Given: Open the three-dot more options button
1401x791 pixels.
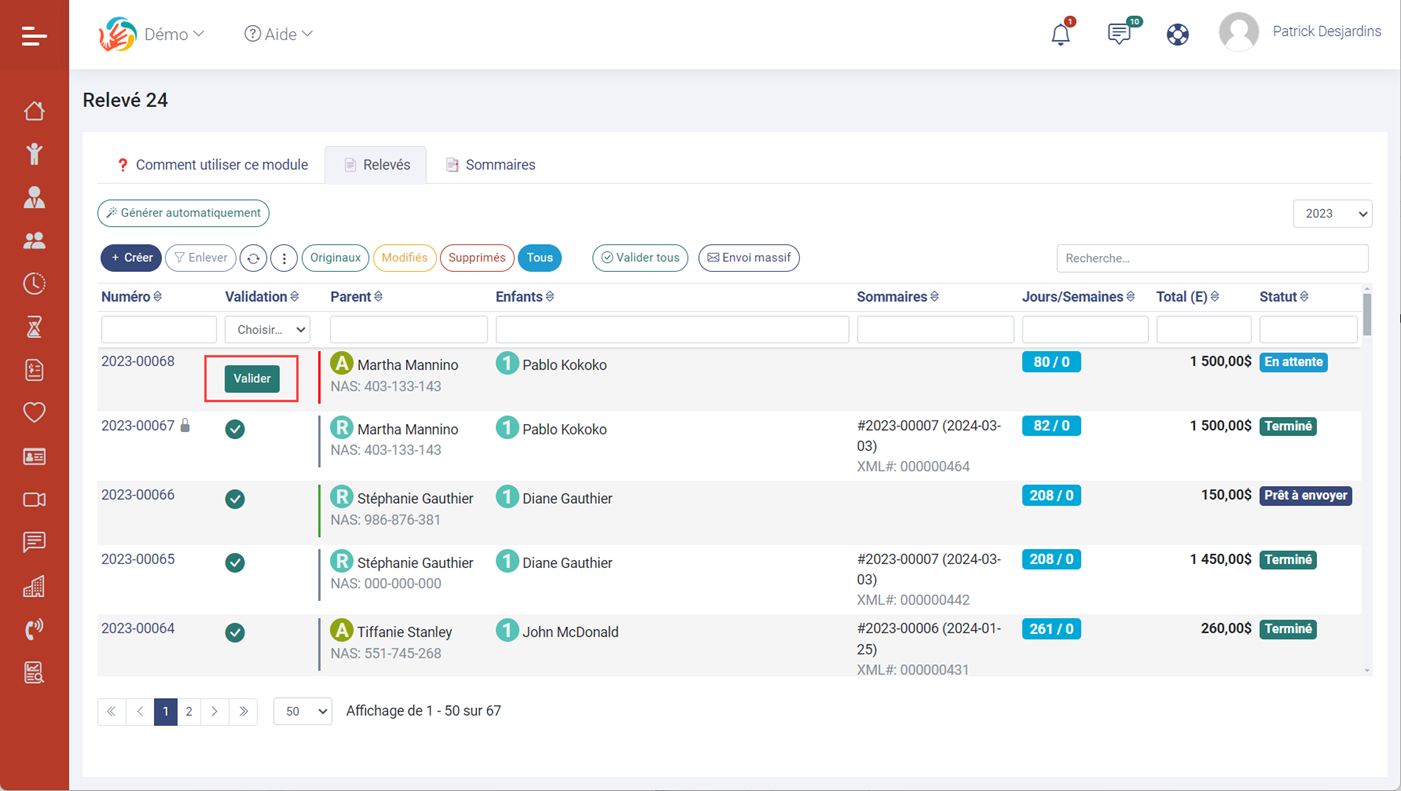Looking at the screenshot, I should coord(284,258).
